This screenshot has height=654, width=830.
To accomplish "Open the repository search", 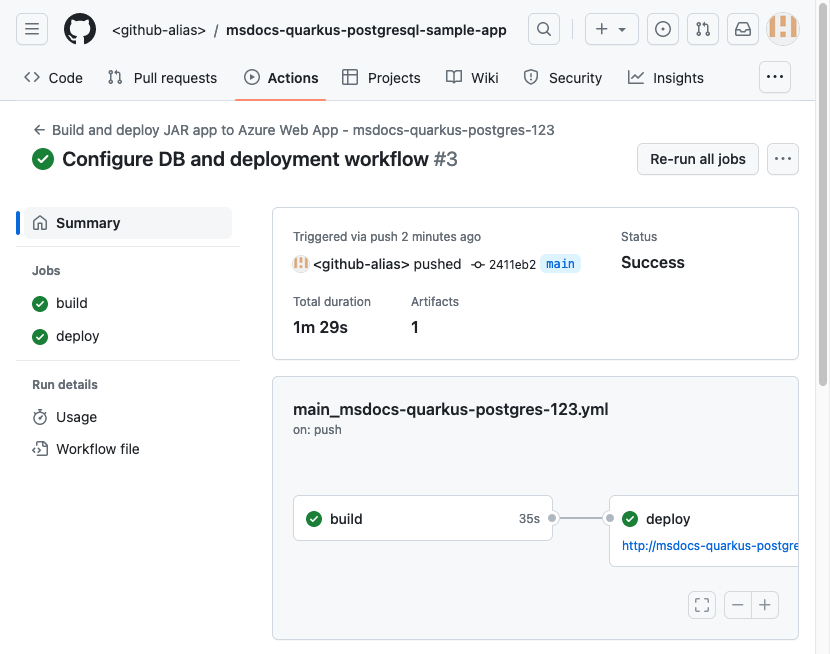I will [x=544, y=30].
